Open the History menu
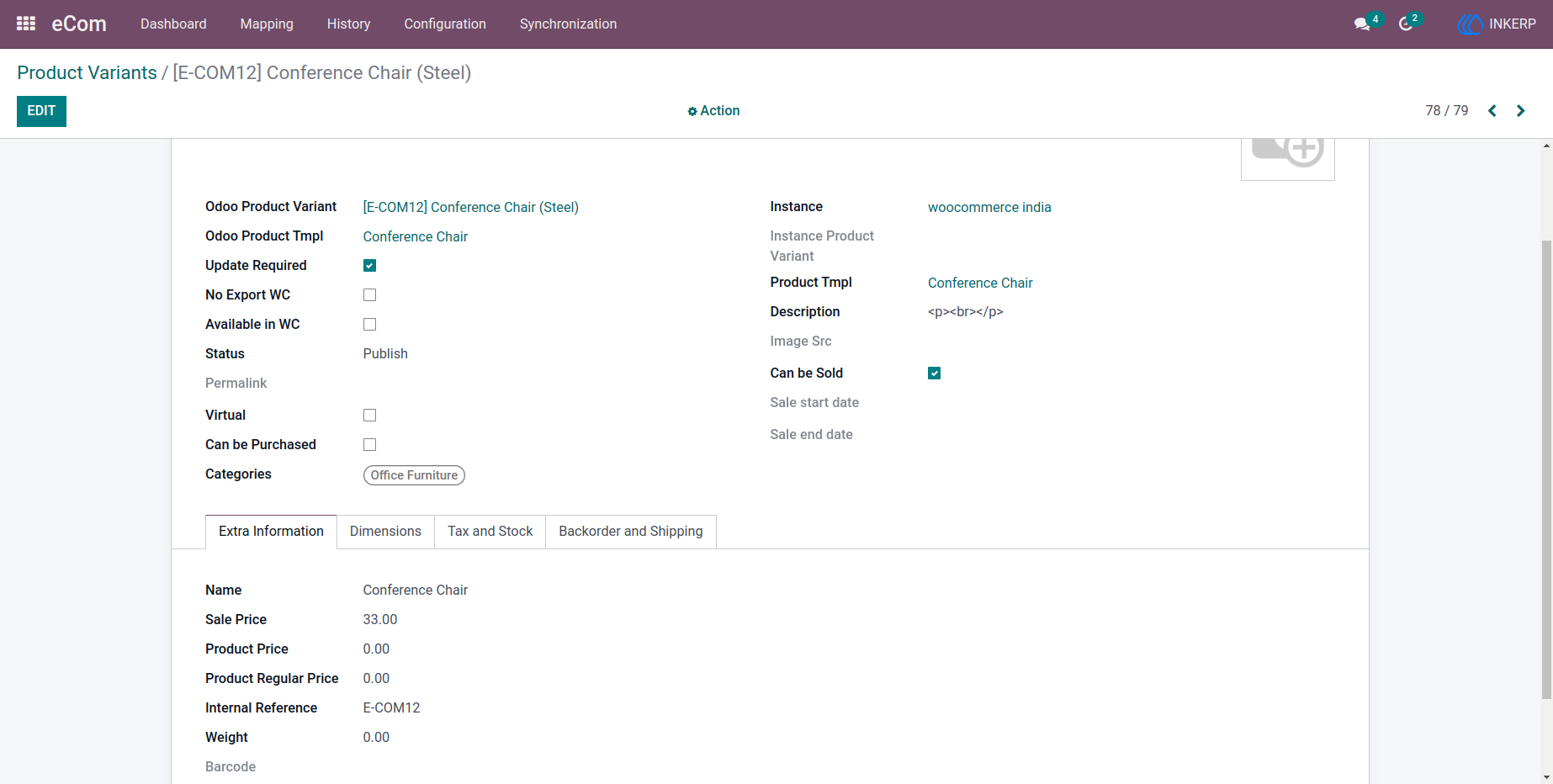The width and height of the screenshot is (1553, 784). (x=348, y=24)
